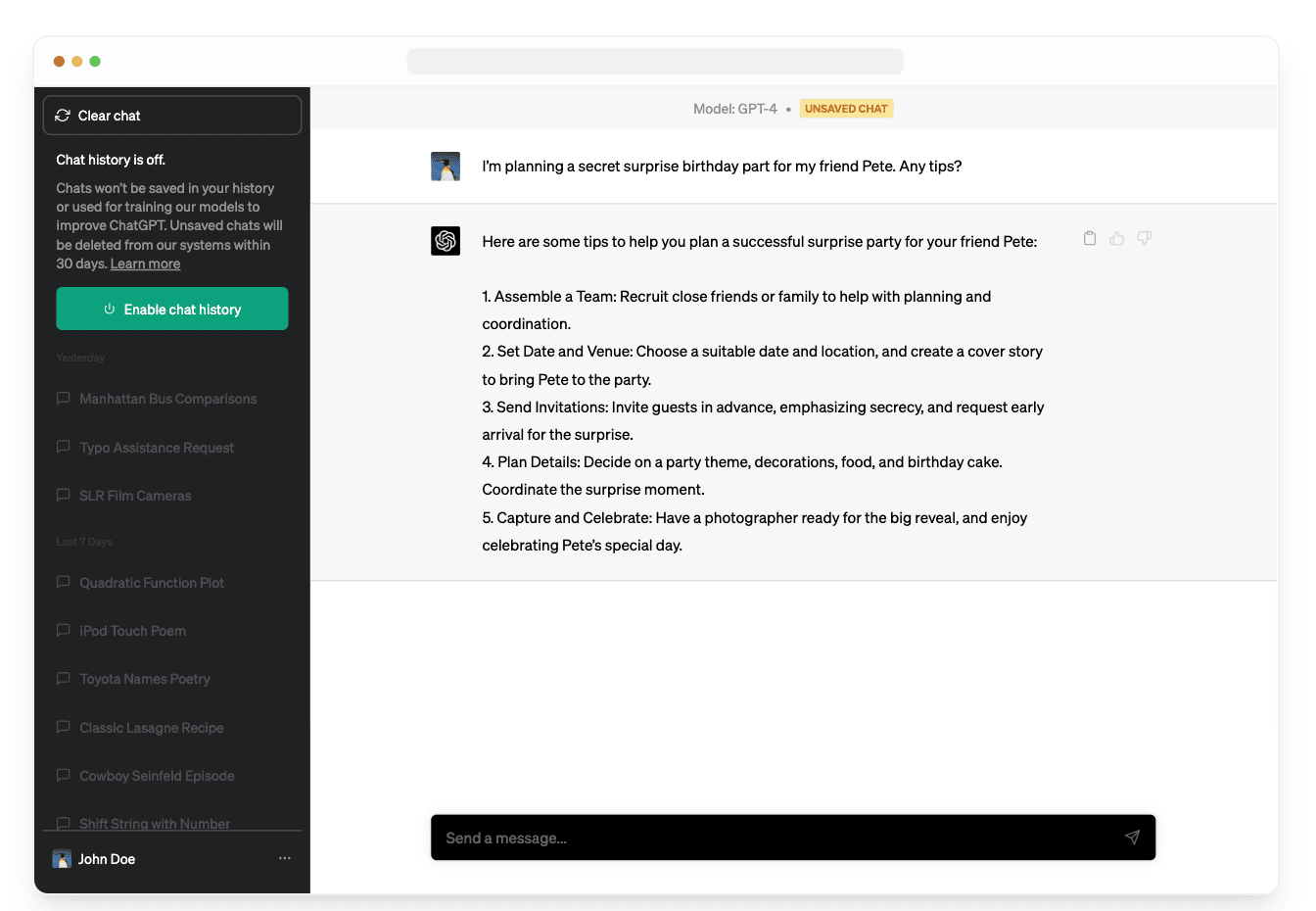Give the response a thumbs down
1316x911 pixels.
pyautogui.click(x=1144, y=237)
